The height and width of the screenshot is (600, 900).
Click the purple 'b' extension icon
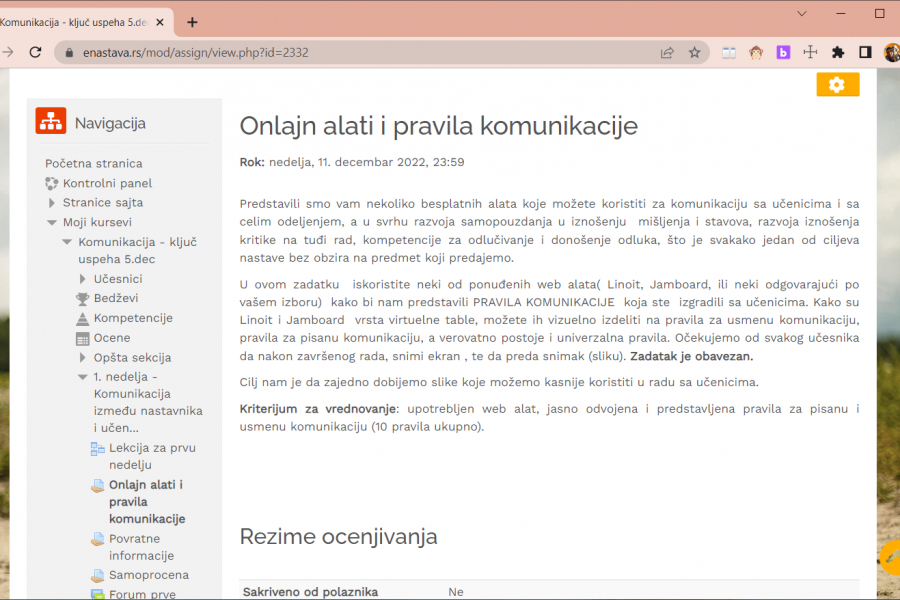click(x=783, y=53)
